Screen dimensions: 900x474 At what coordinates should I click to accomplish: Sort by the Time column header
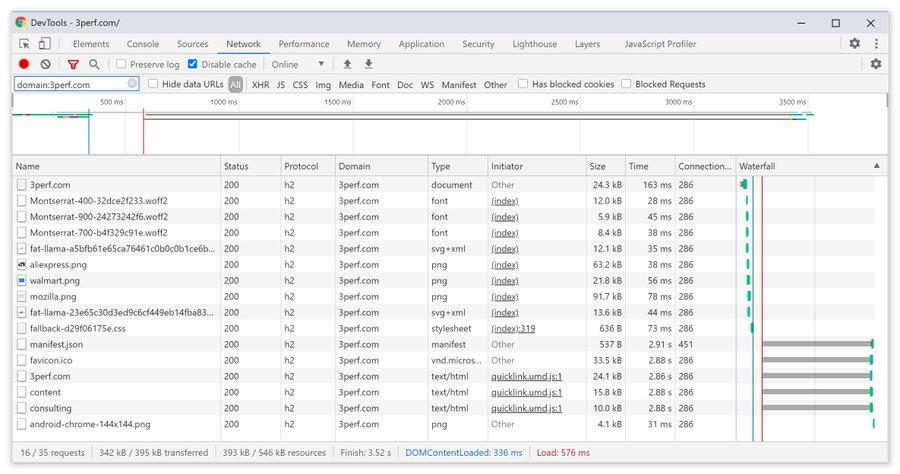(x=650, y=166)
